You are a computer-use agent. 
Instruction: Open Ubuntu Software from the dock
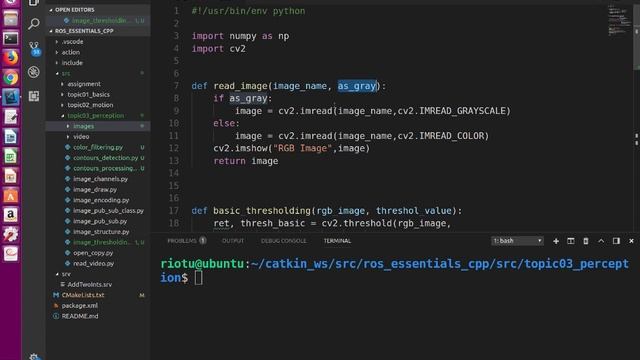pyautogui.click(x=11, y=196)
